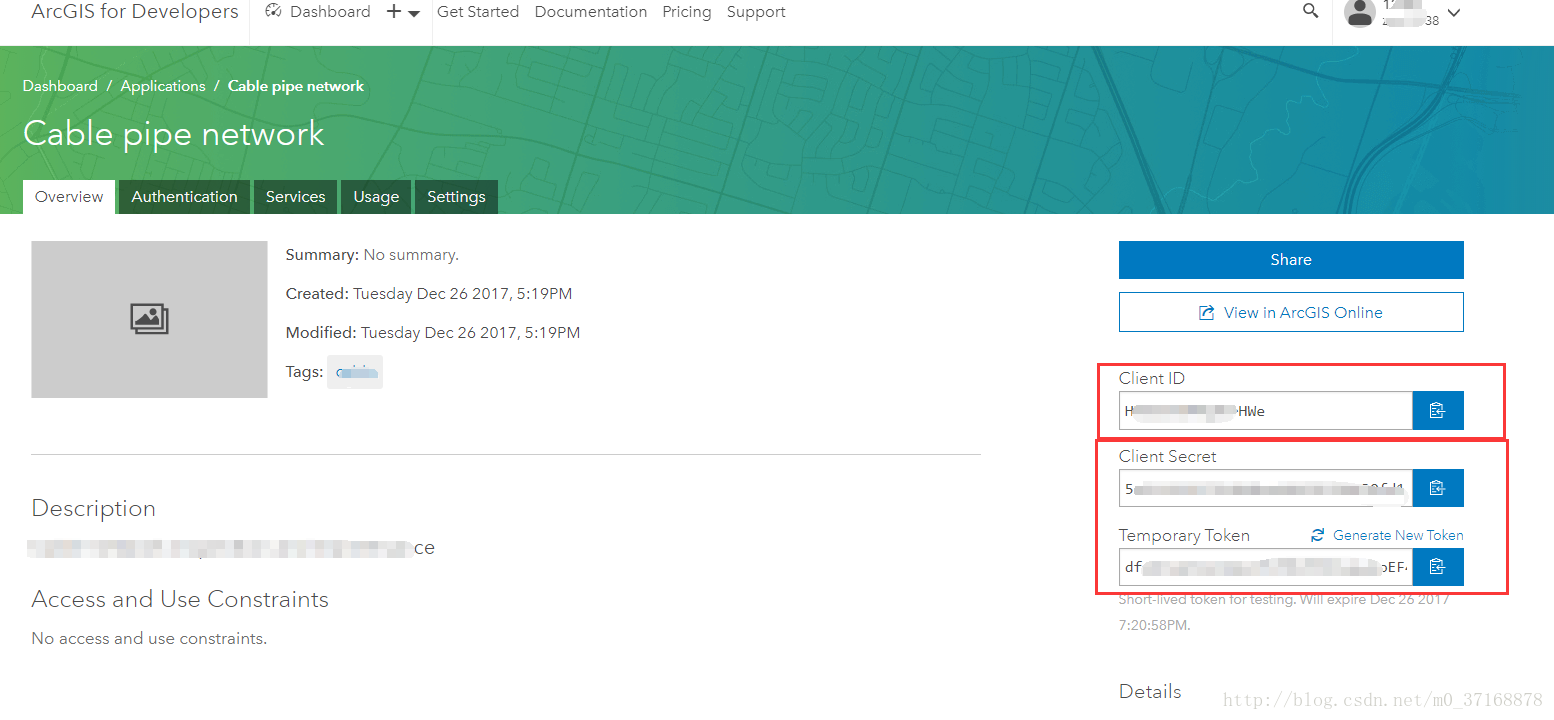Click the app thumbnail placeholder image
The width and height of the screenshot is (1554, 720).
(x=149, y=319)
